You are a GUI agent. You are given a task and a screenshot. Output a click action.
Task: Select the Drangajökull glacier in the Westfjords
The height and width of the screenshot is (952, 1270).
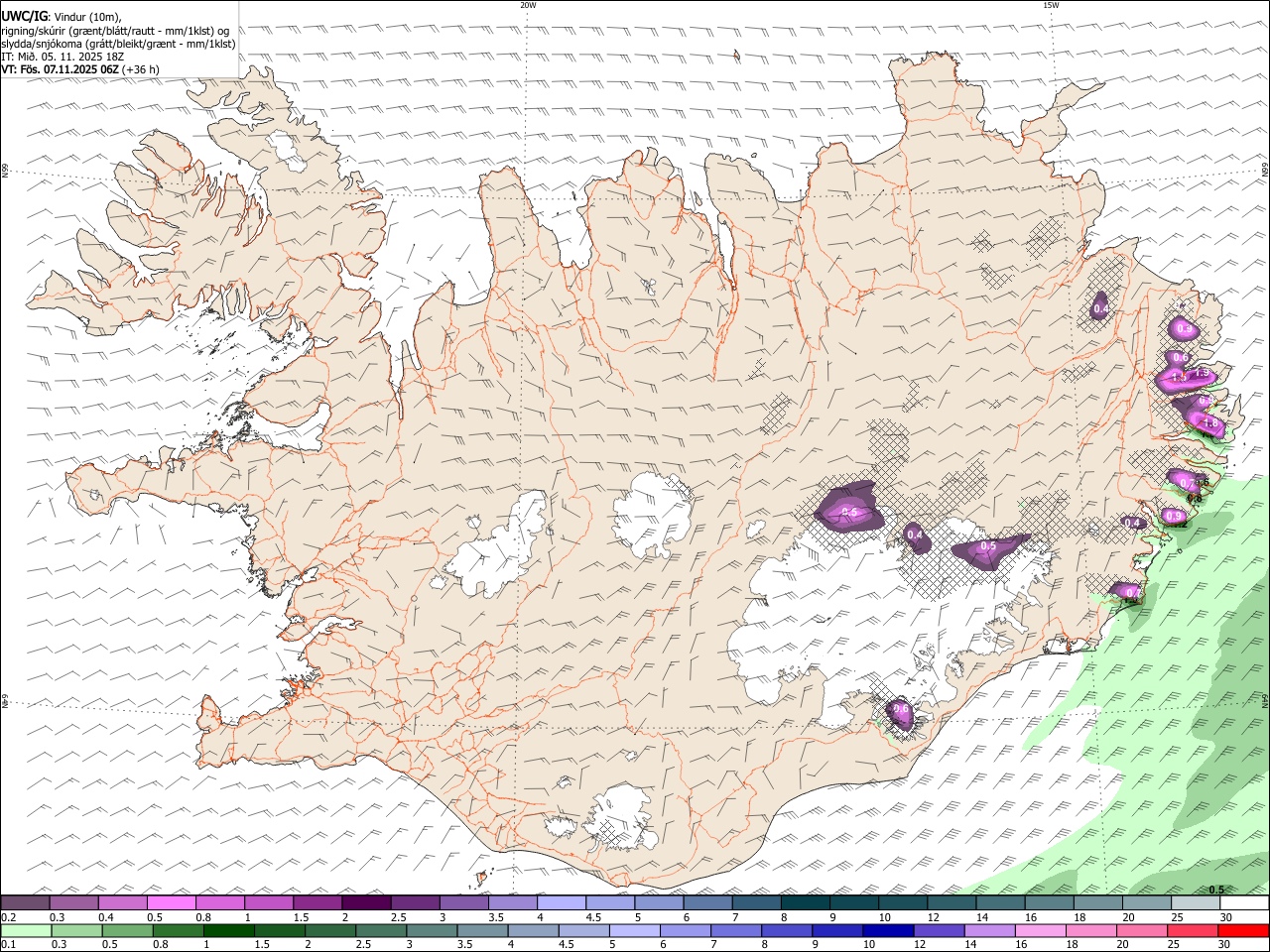pos(288,147)
